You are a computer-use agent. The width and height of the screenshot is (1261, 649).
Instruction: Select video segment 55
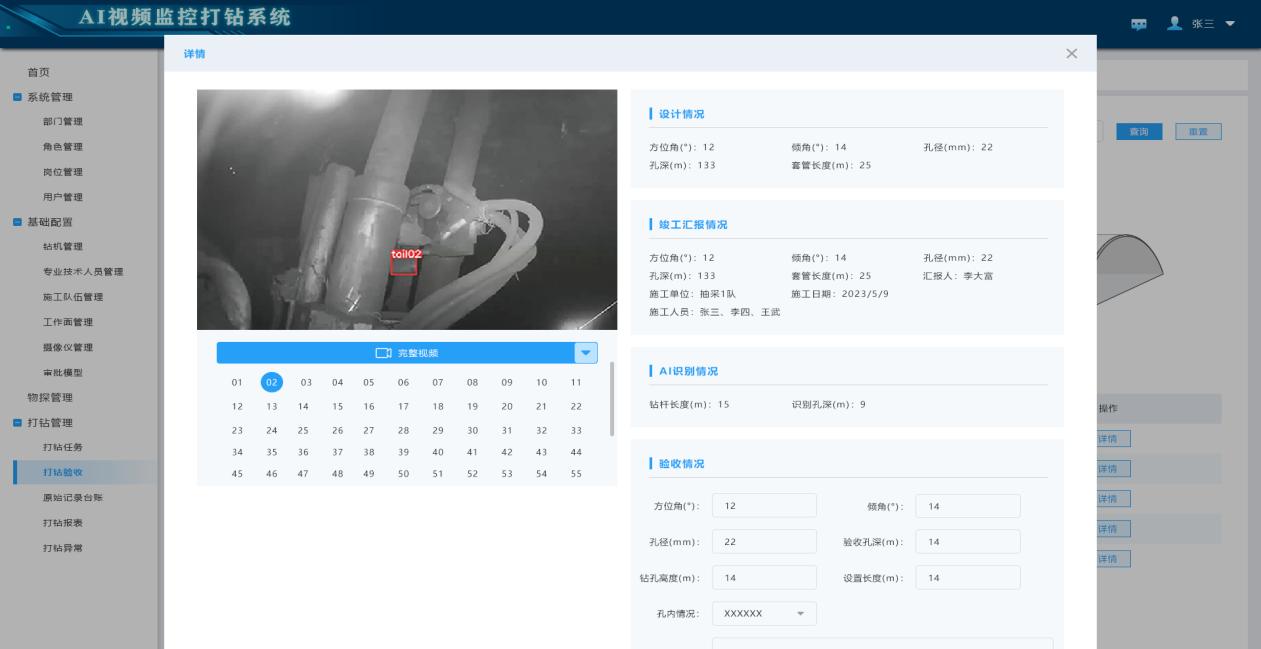576,474
